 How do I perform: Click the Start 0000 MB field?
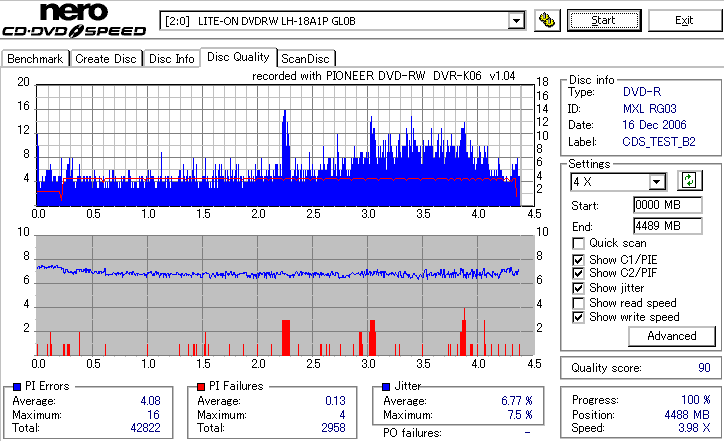click(668, 205)
